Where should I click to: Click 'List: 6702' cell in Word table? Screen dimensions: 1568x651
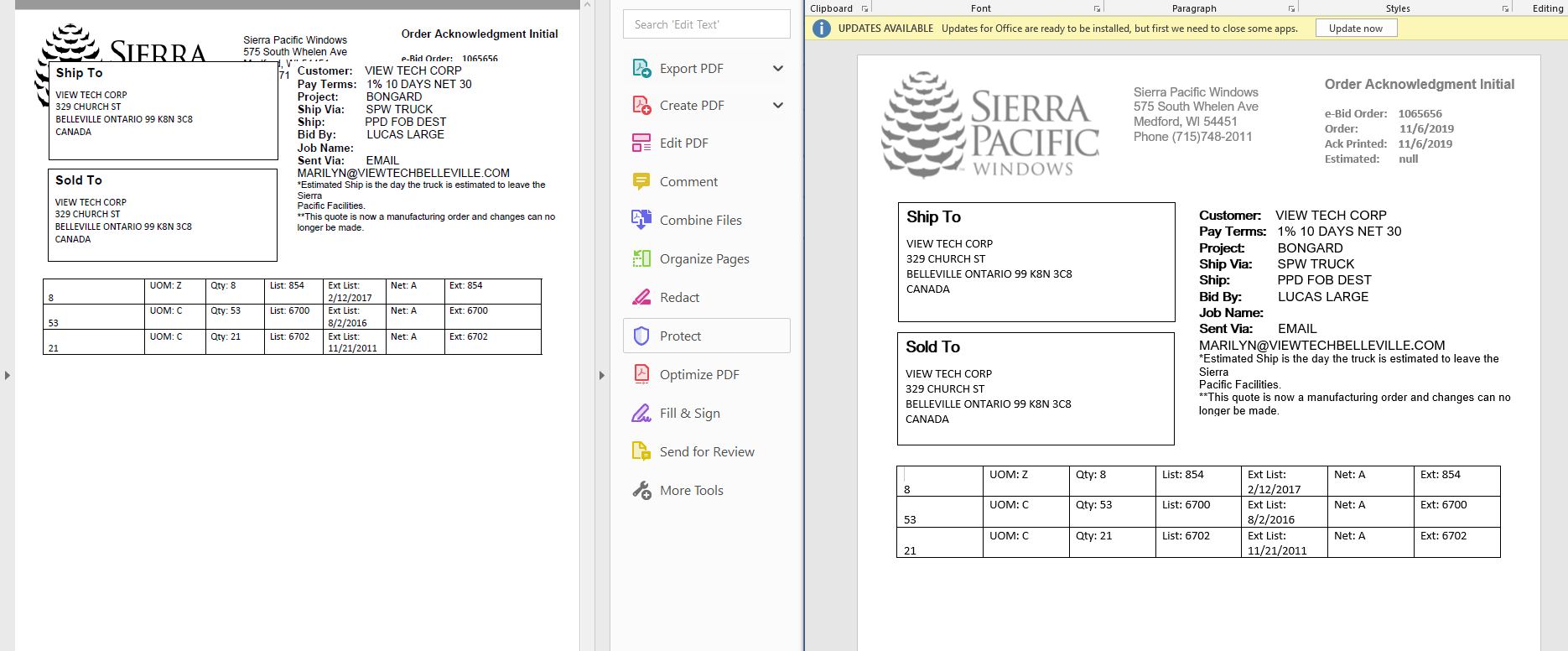coord(1186,536)
